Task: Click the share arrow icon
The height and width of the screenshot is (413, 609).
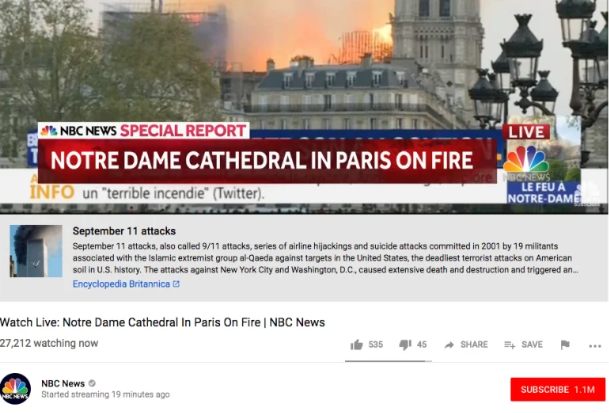Action: [449, 345]
